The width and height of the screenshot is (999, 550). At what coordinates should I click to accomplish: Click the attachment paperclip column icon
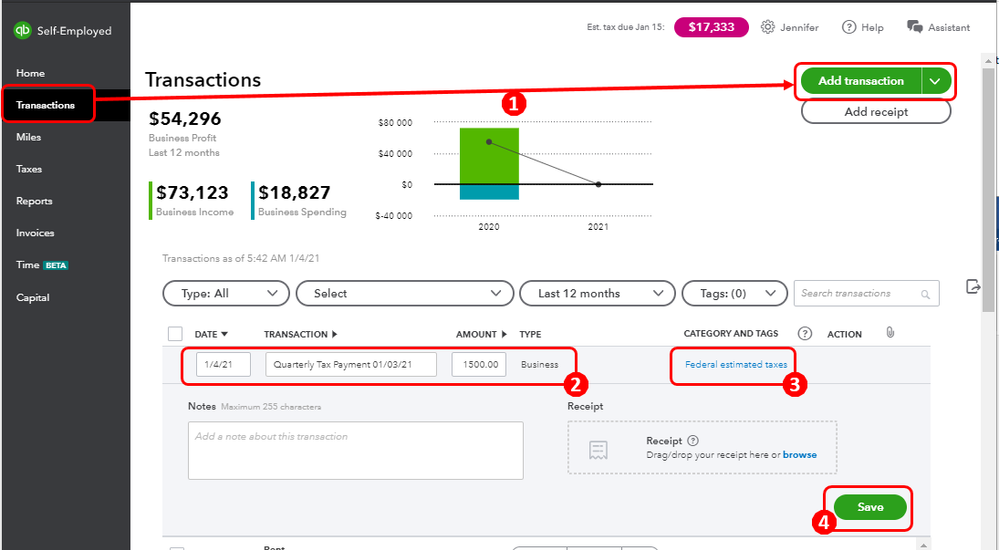[888, 333]
